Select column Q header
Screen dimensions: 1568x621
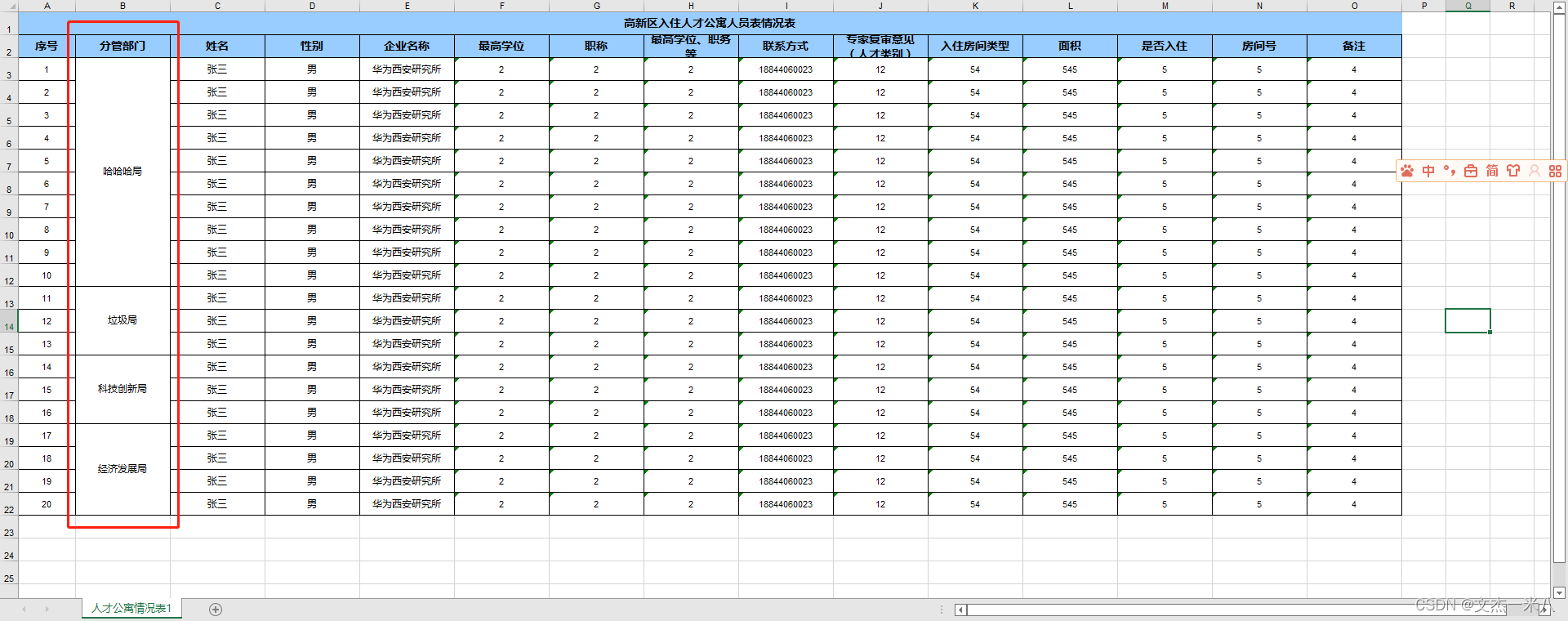click(1468, 6)
